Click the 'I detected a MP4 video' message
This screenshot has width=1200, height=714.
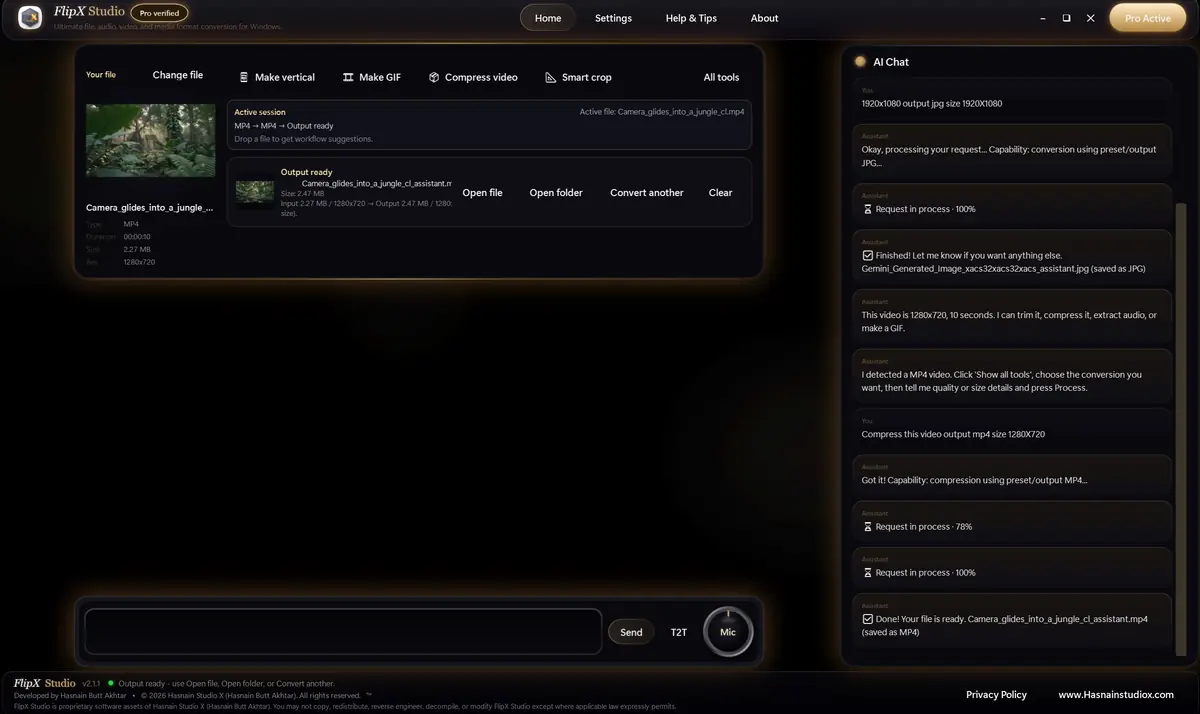point(1001,381)
